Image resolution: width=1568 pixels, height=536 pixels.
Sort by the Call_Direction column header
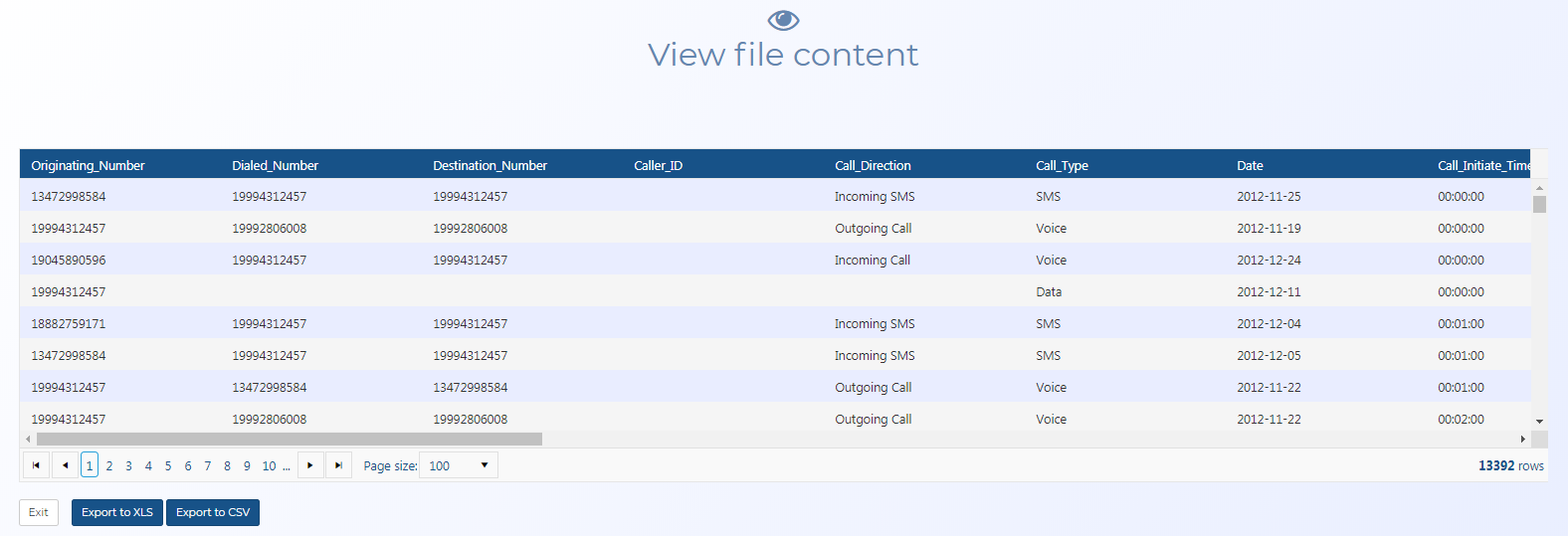873,165
